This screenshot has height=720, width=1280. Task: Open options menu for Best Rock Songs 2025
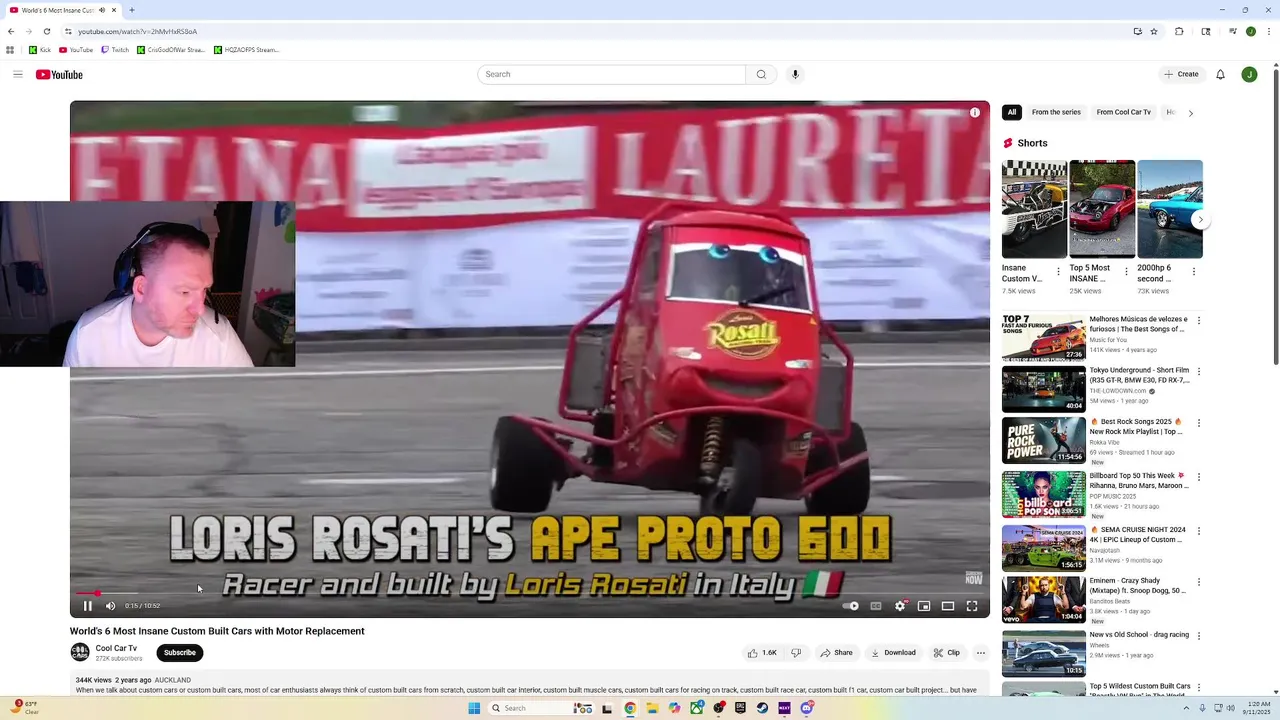1199,423
